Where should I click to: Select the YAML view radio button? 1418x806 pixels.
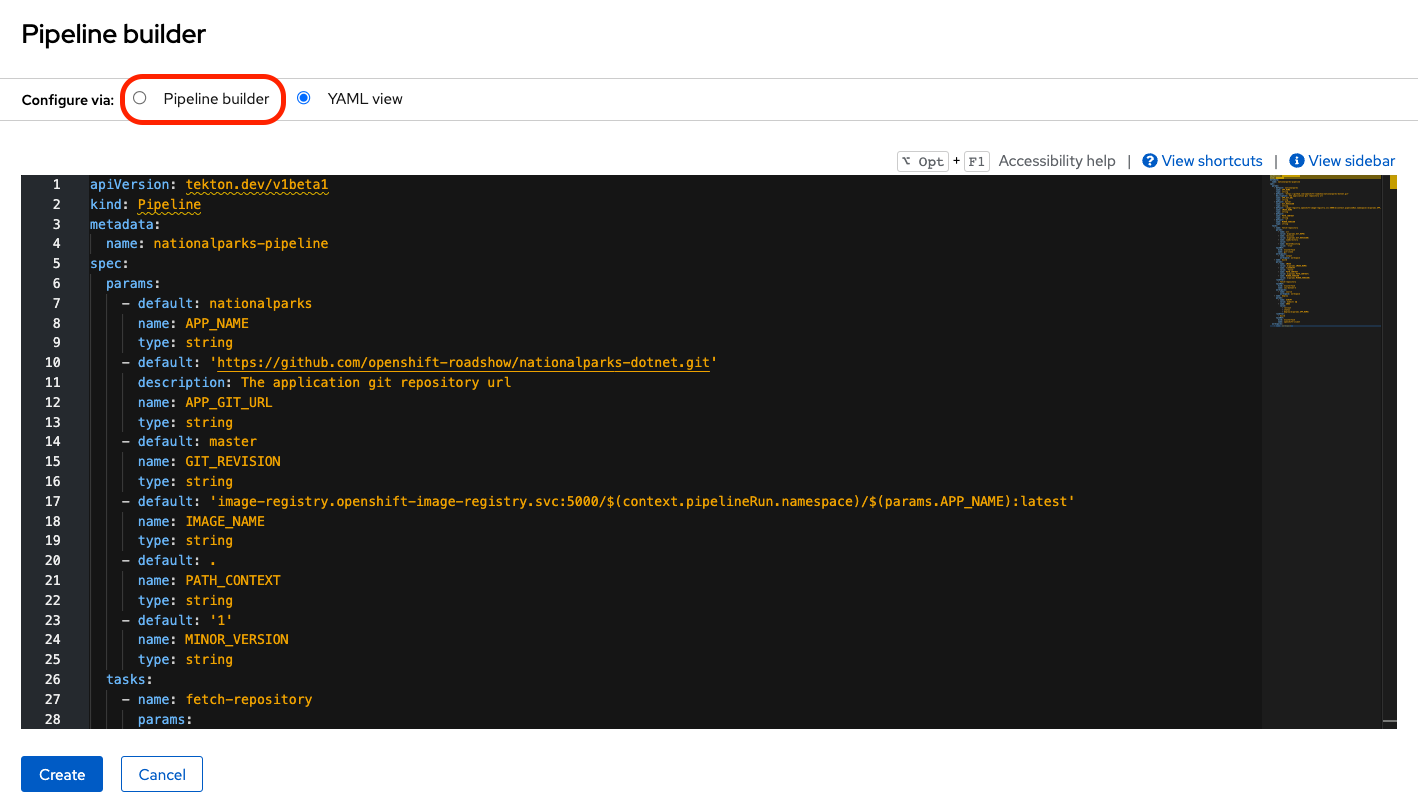tap(304, 98)
